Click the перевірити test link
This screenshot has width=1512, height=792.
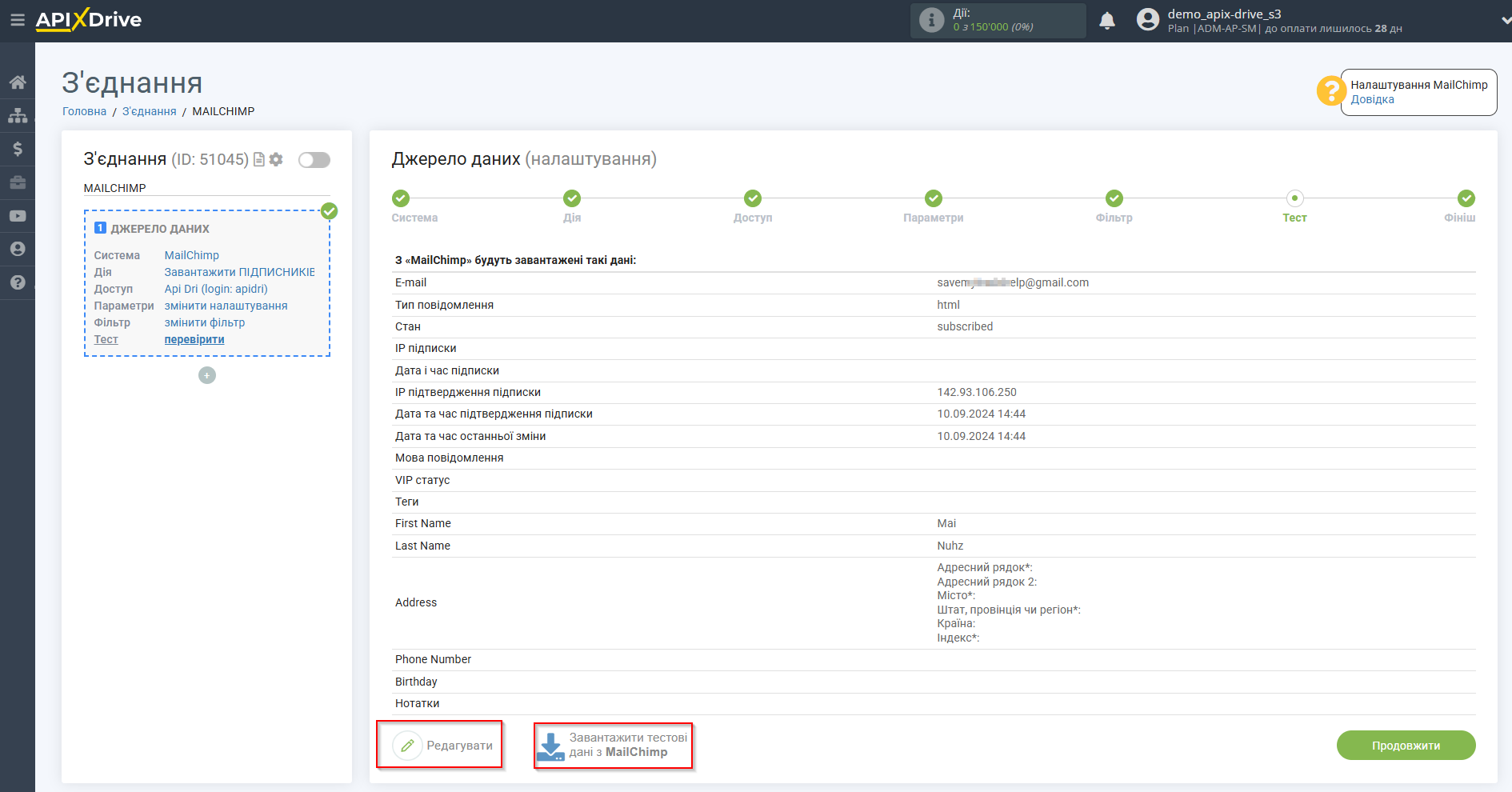coord(194,339)
